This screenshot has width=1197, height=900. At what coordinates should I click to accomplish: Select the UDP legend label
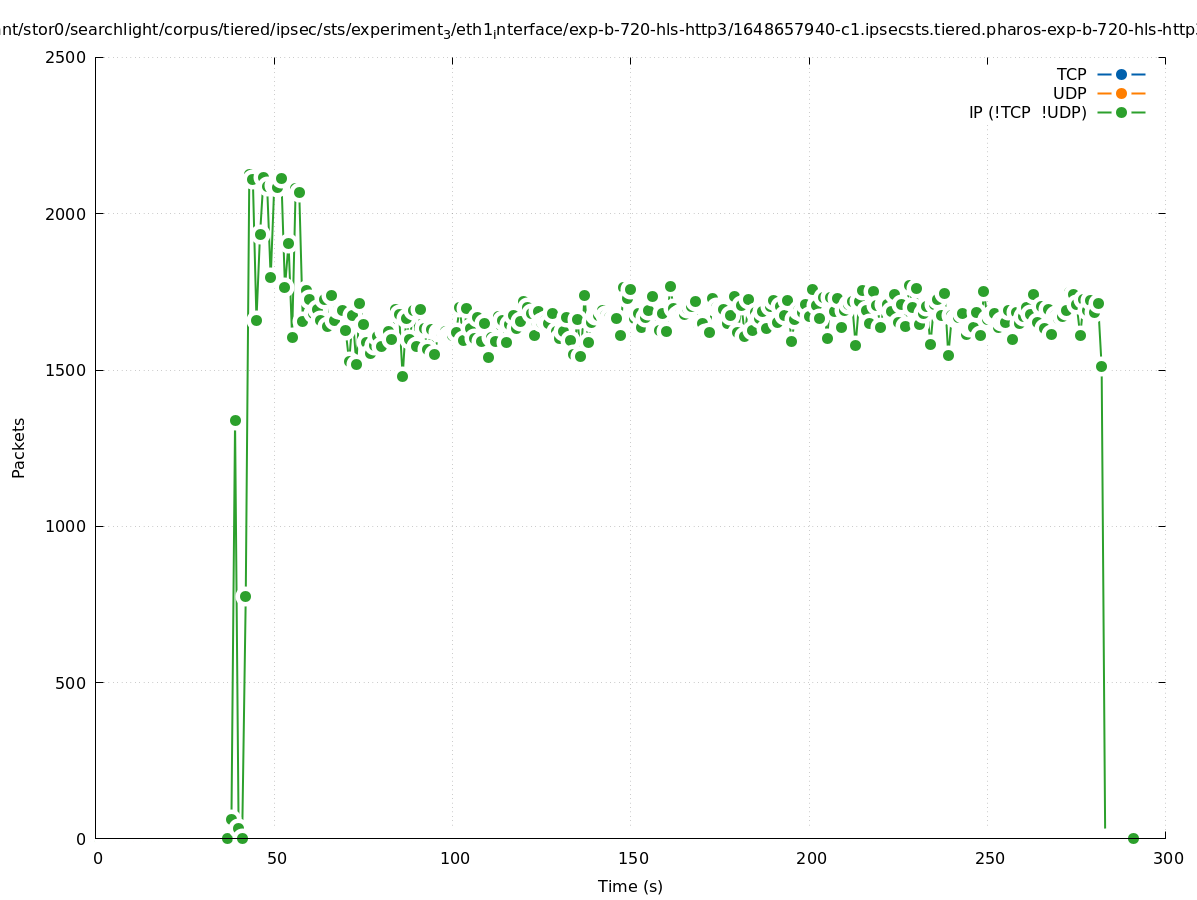pyautogui.click(x=1069, y=94)
